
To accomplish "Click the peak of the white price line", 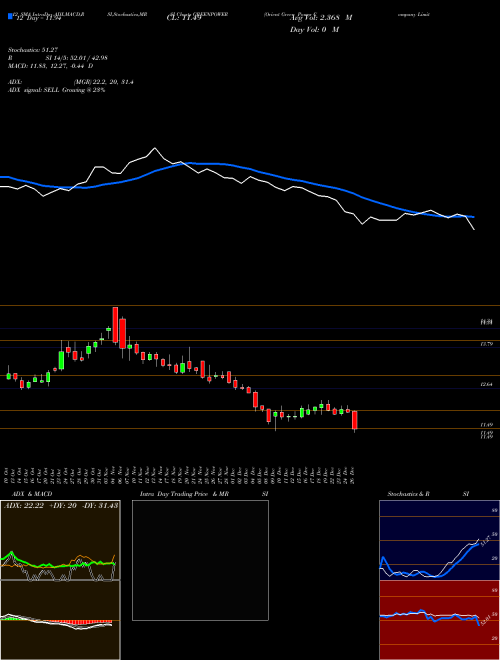I will tap(155, 148).
